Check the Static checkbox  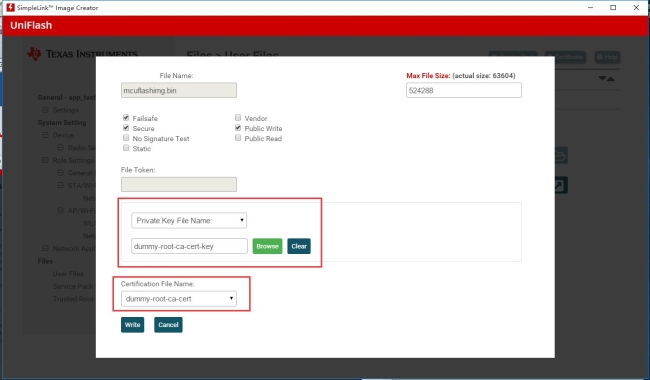(x=126, y=148)
